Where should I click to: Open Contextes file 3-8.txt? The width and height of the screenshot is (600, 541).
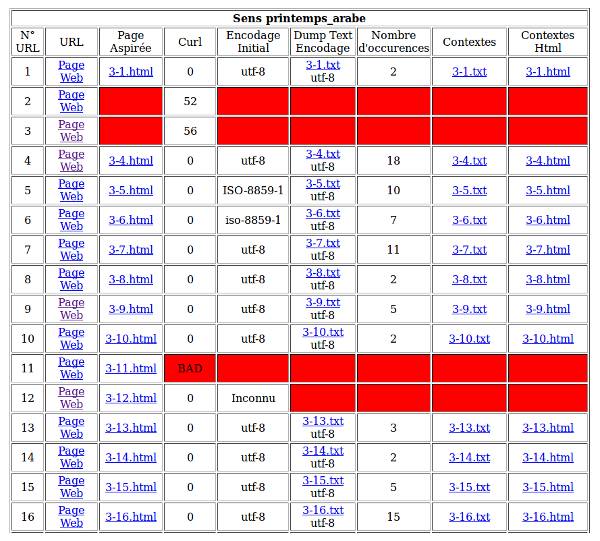click(x=470, y=279)
